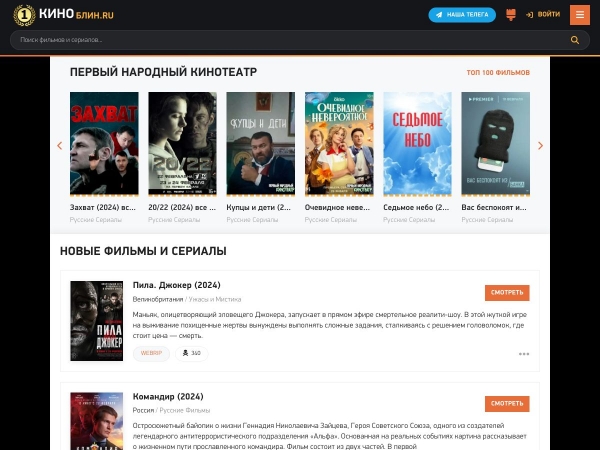Click the Седьмое небо title text
The height and width of the screenshot is (450, 600).
pos(416,207)
